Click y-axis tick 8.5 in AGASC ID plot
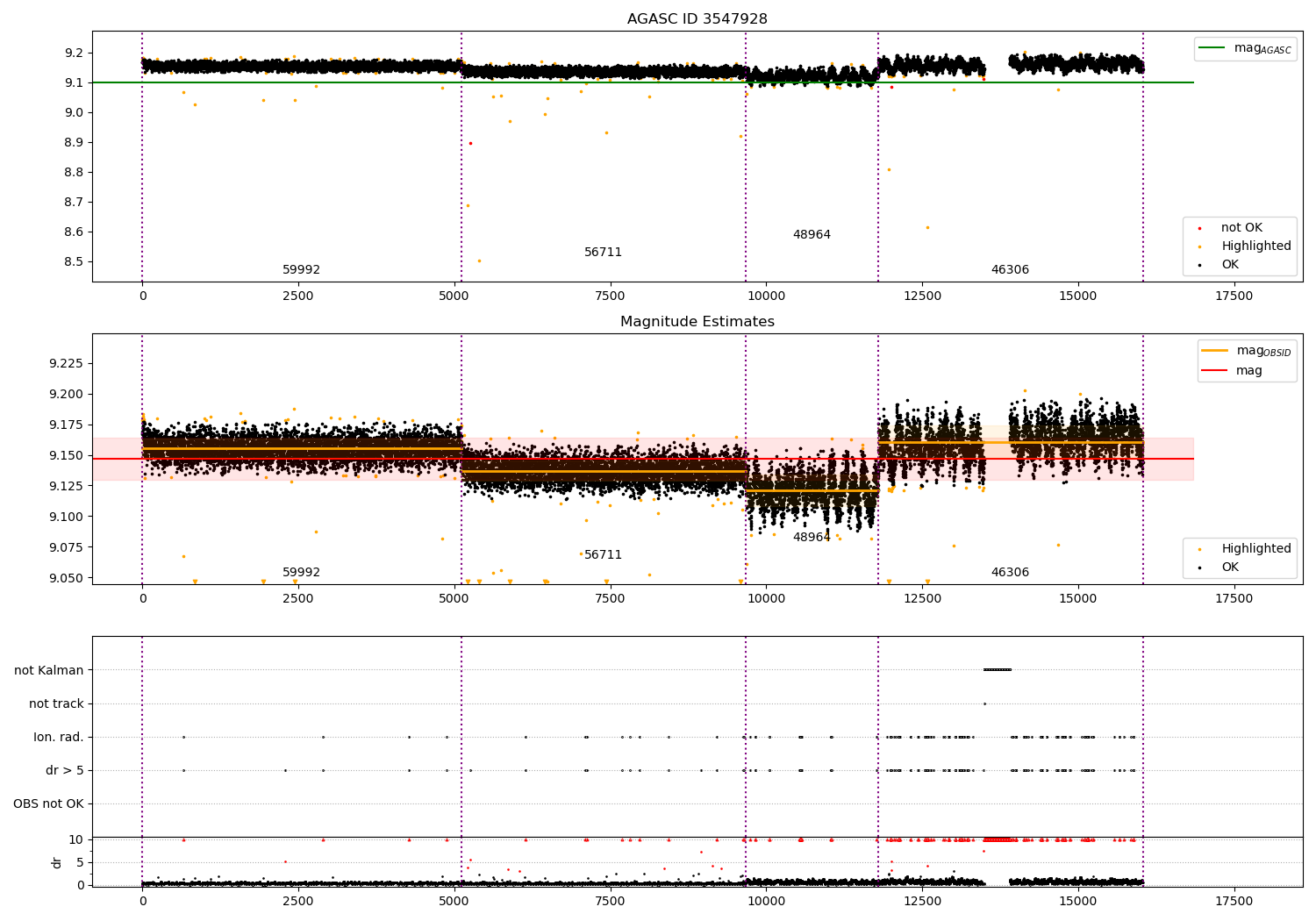This screenshot has width=1316, height=921. (74, 262)
